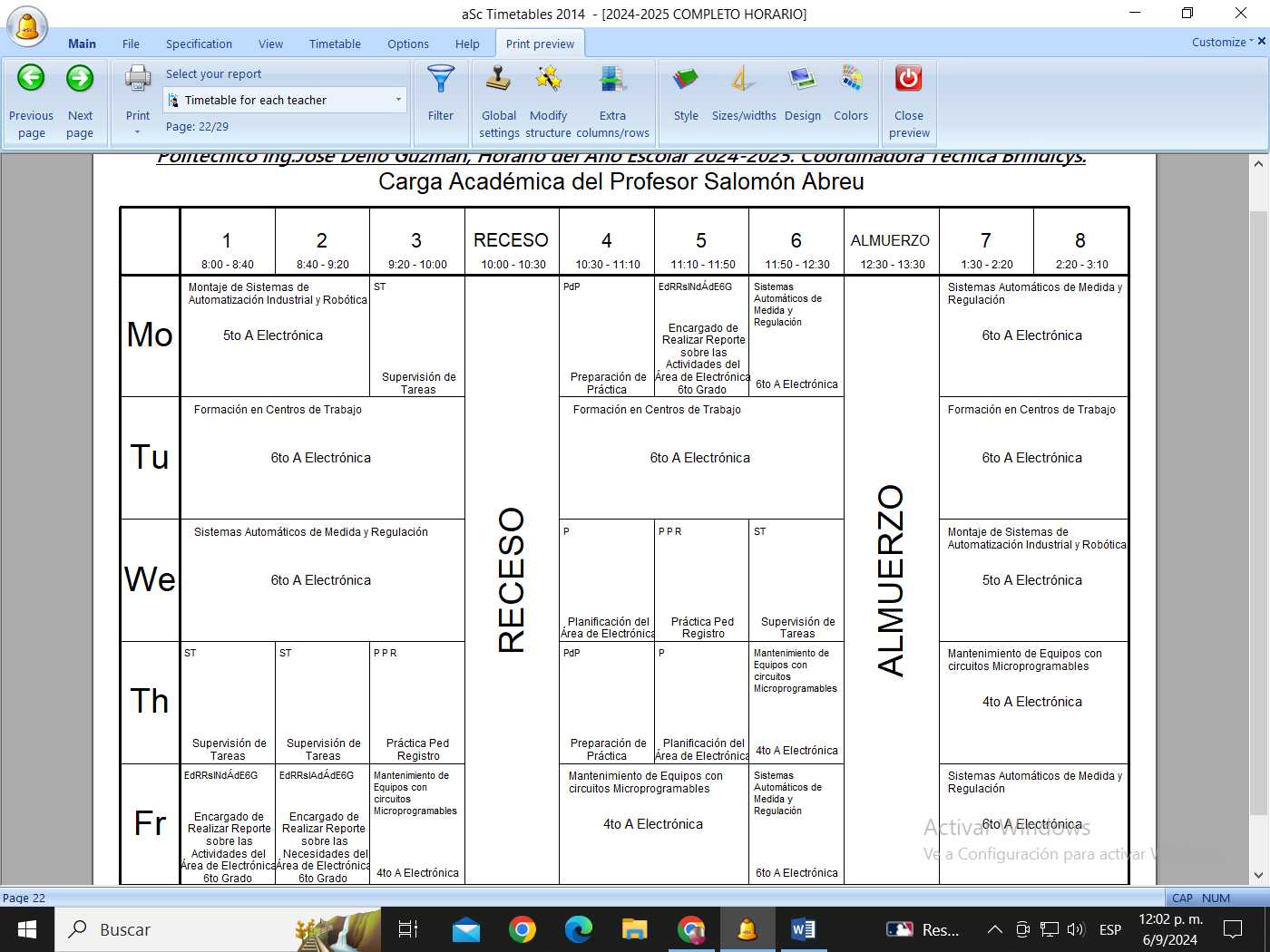Click the vertical RECESO column
The width and height of the screenshot is (1270, 952).
coord(512,579)
